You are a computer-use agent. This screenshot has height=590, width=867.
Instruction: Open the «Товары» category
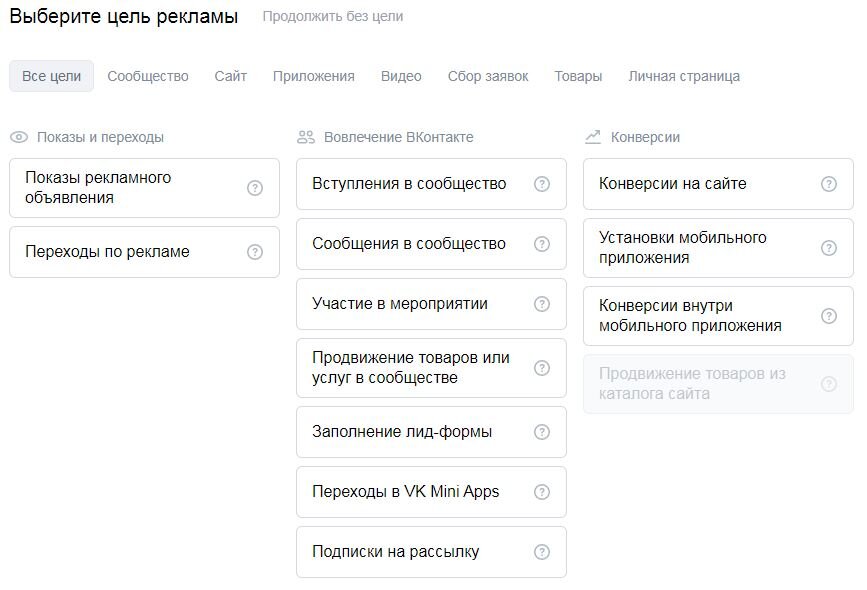[x=577, y=75]
